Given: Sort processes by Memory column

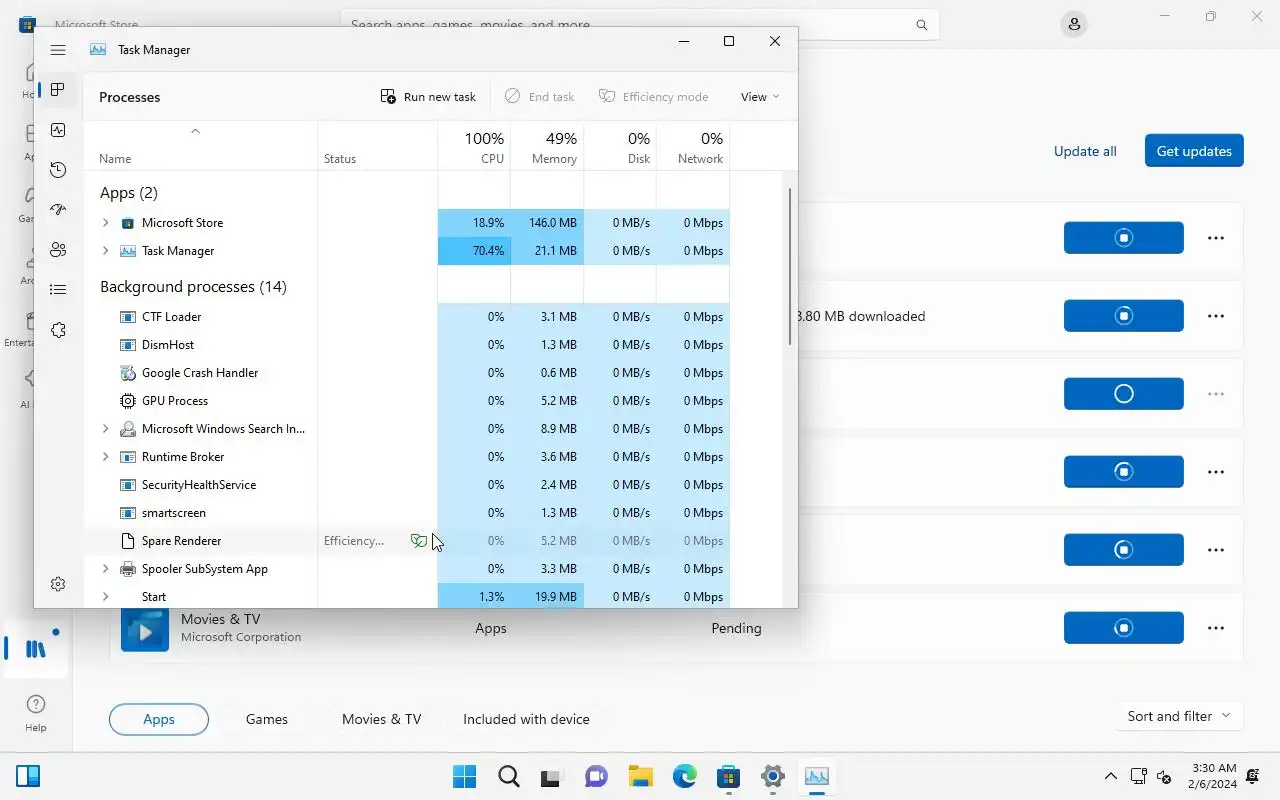Looking at the screenshot, I should tap(547, 146).
